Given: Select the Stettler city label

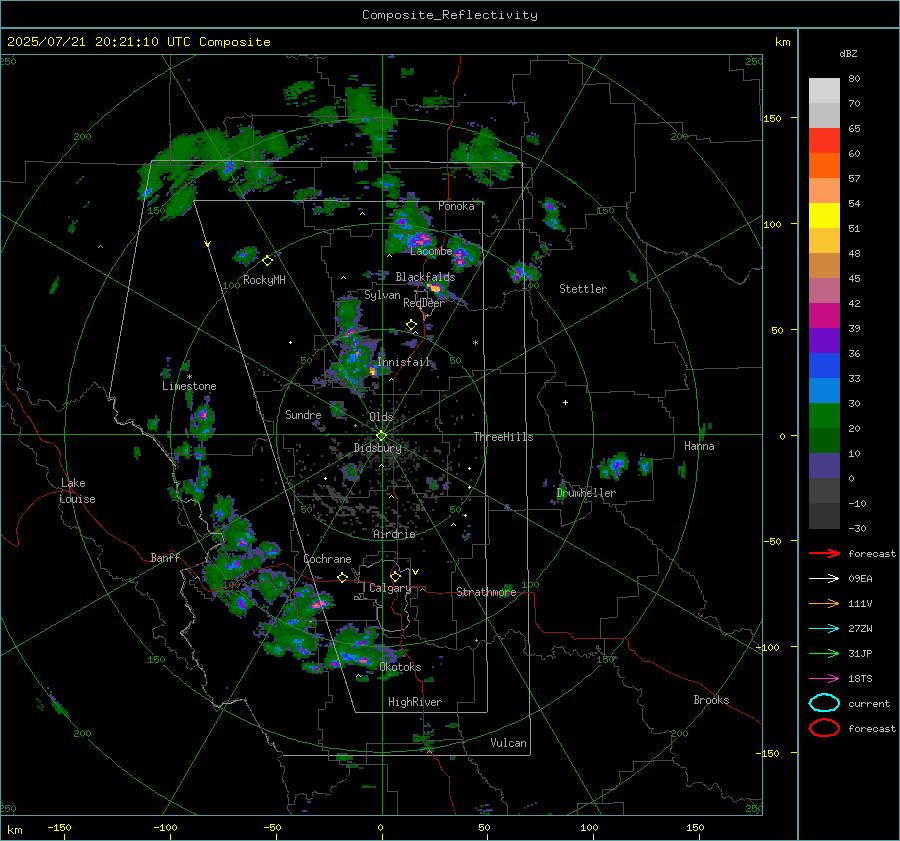Looking at the screenshot, I should 583,289.
